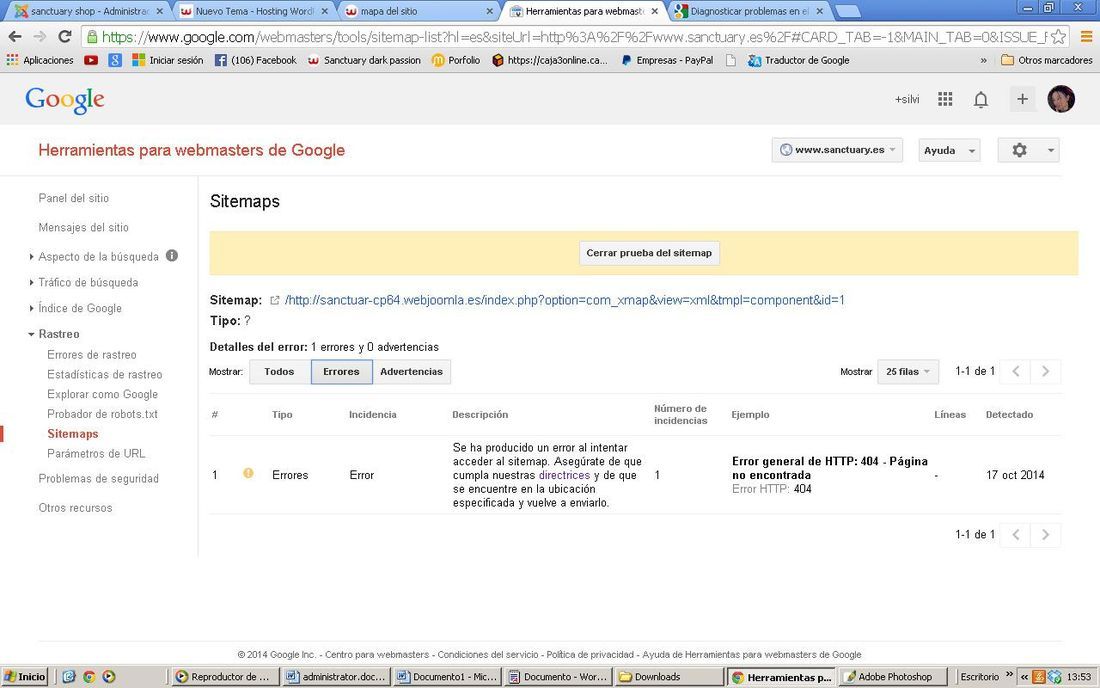1100x688 pixels.
Task: Click the Inicio start button
Action: pyautogui.click(x=25, y=677)
